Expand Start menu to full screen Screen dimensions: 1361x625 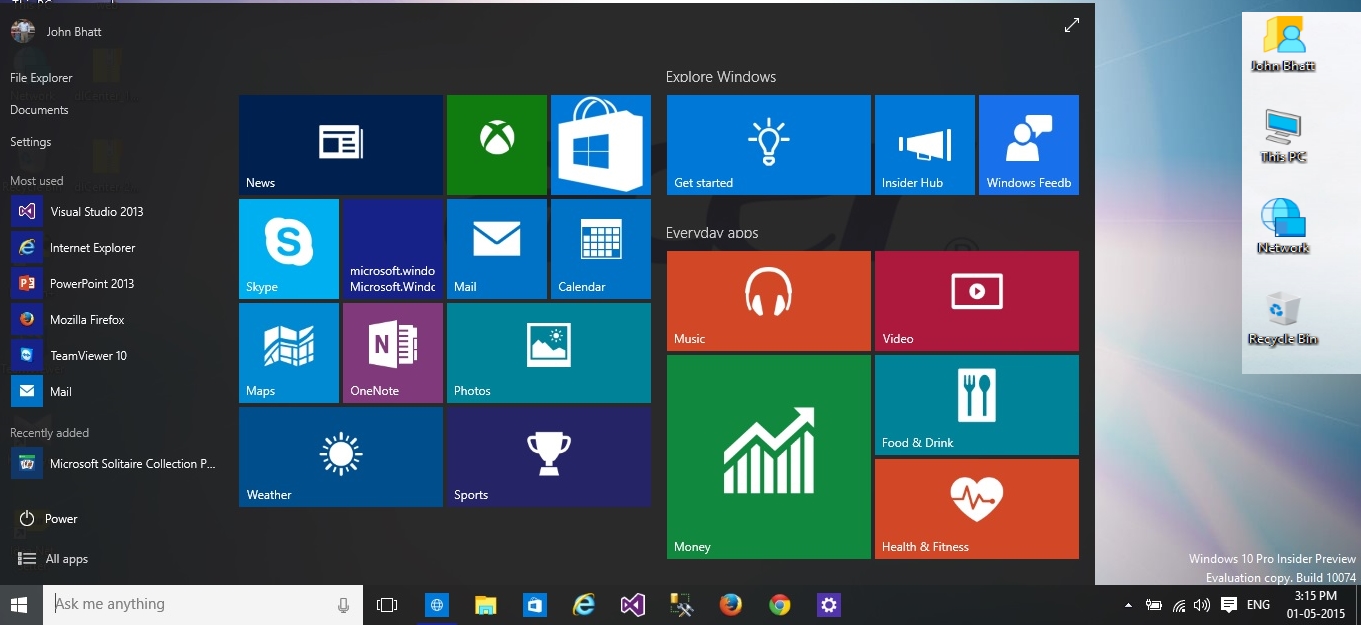click(1072, 25)
